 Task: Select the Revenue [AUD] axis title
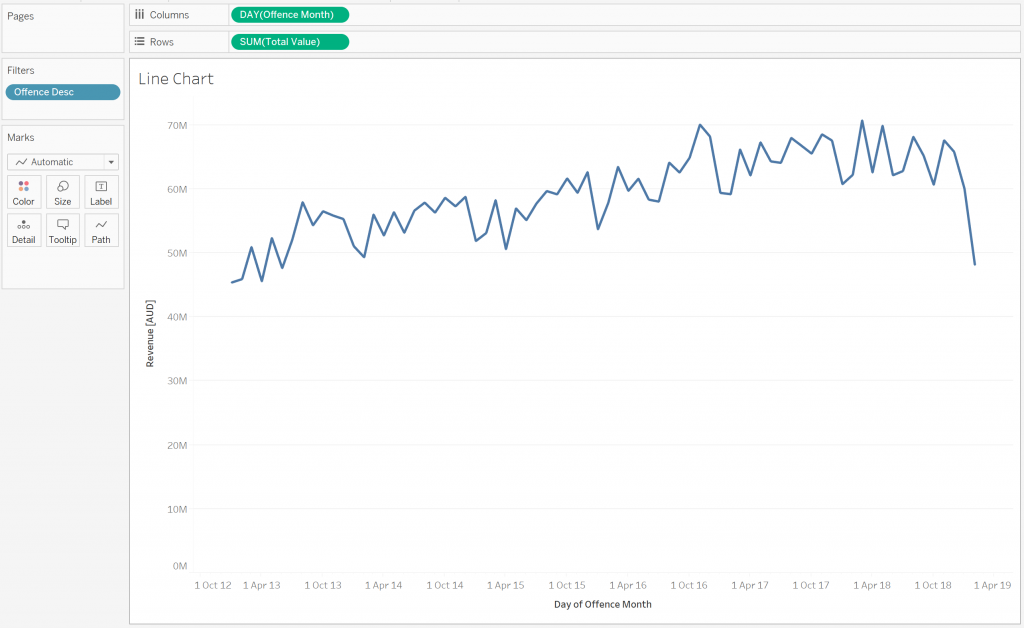(x=150, y=333)
